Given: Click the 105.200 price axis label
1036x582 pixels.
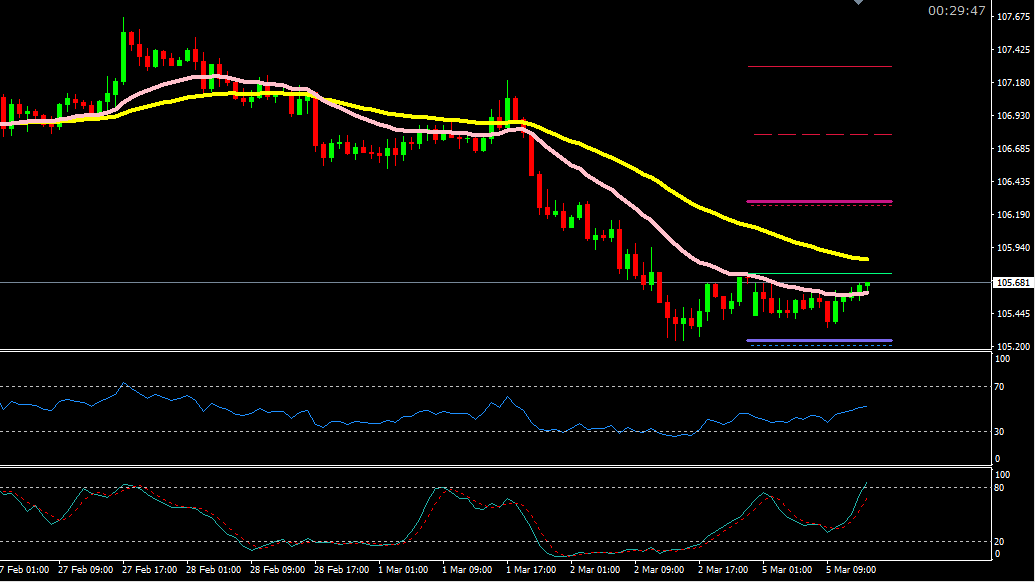Looking at the screenshot, I should pos(1013,346).
